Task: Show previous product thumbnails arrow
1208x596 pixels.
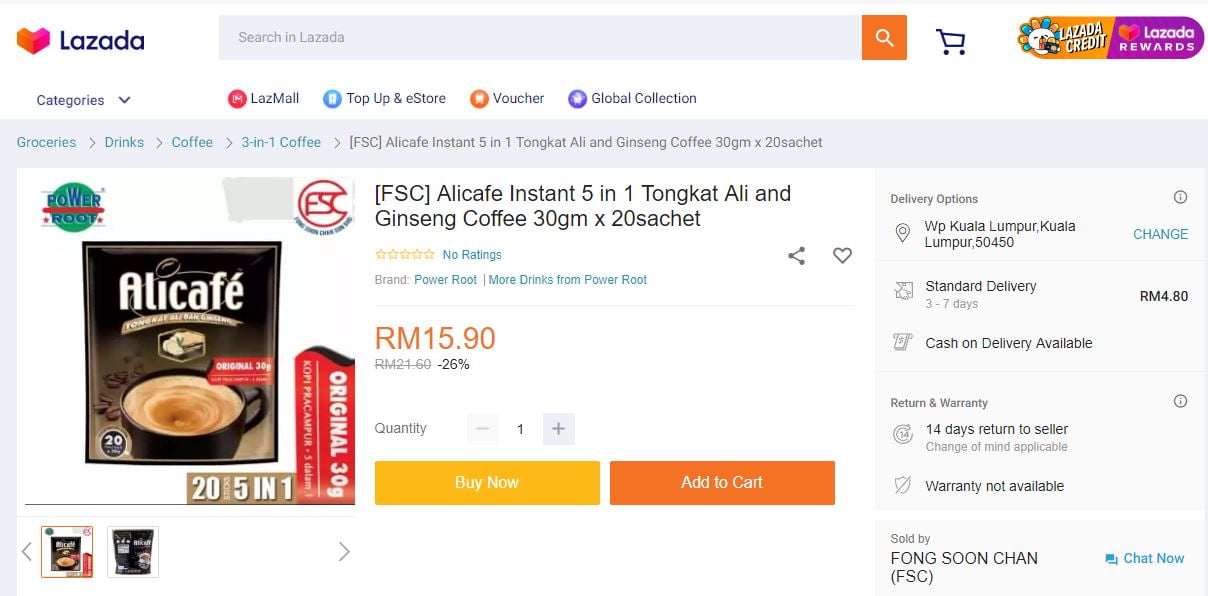Action: click(x=27, y=551)
